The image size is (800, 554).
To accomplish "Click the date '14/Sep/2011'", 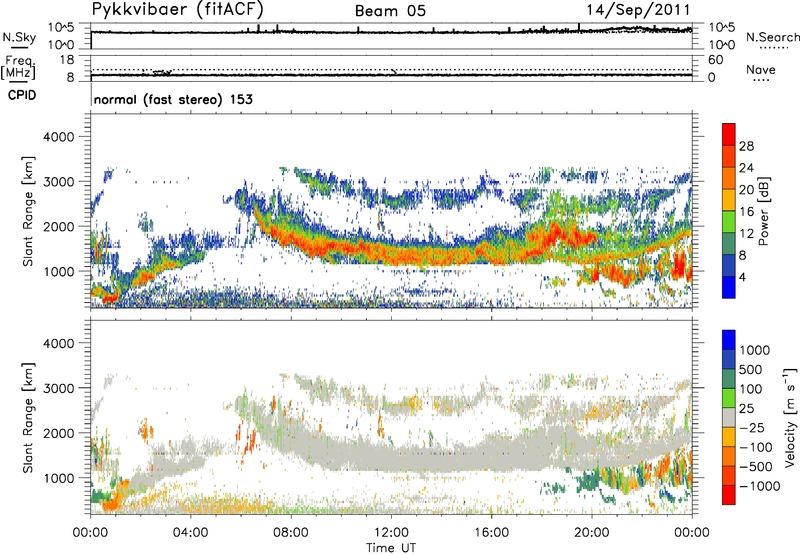I will 638,10.
